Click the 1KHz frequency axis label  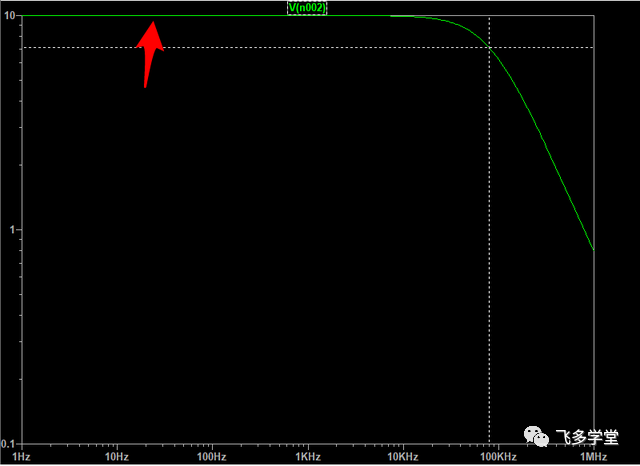pos(308,457)
